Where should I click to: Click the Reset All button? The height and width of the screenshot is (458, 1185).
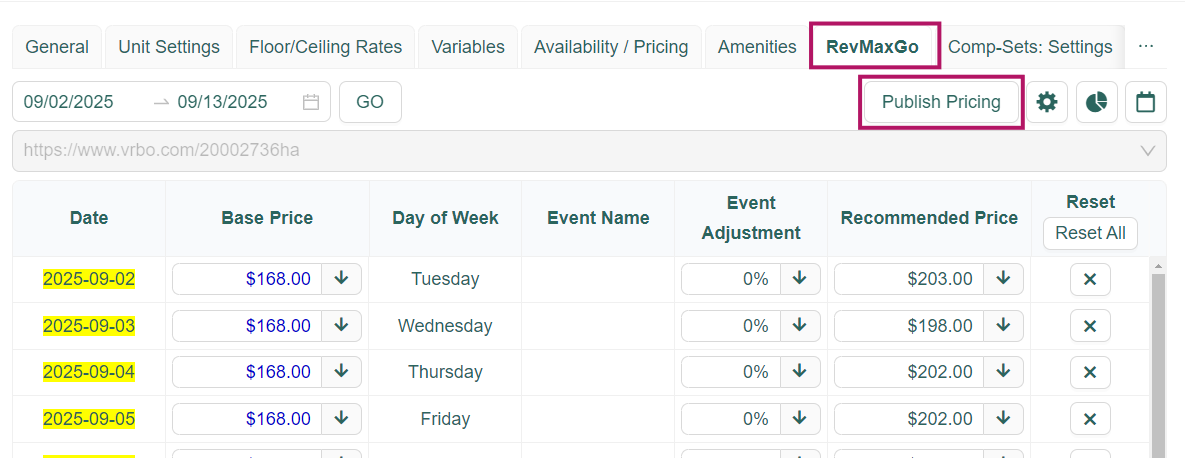(1090, 233)
